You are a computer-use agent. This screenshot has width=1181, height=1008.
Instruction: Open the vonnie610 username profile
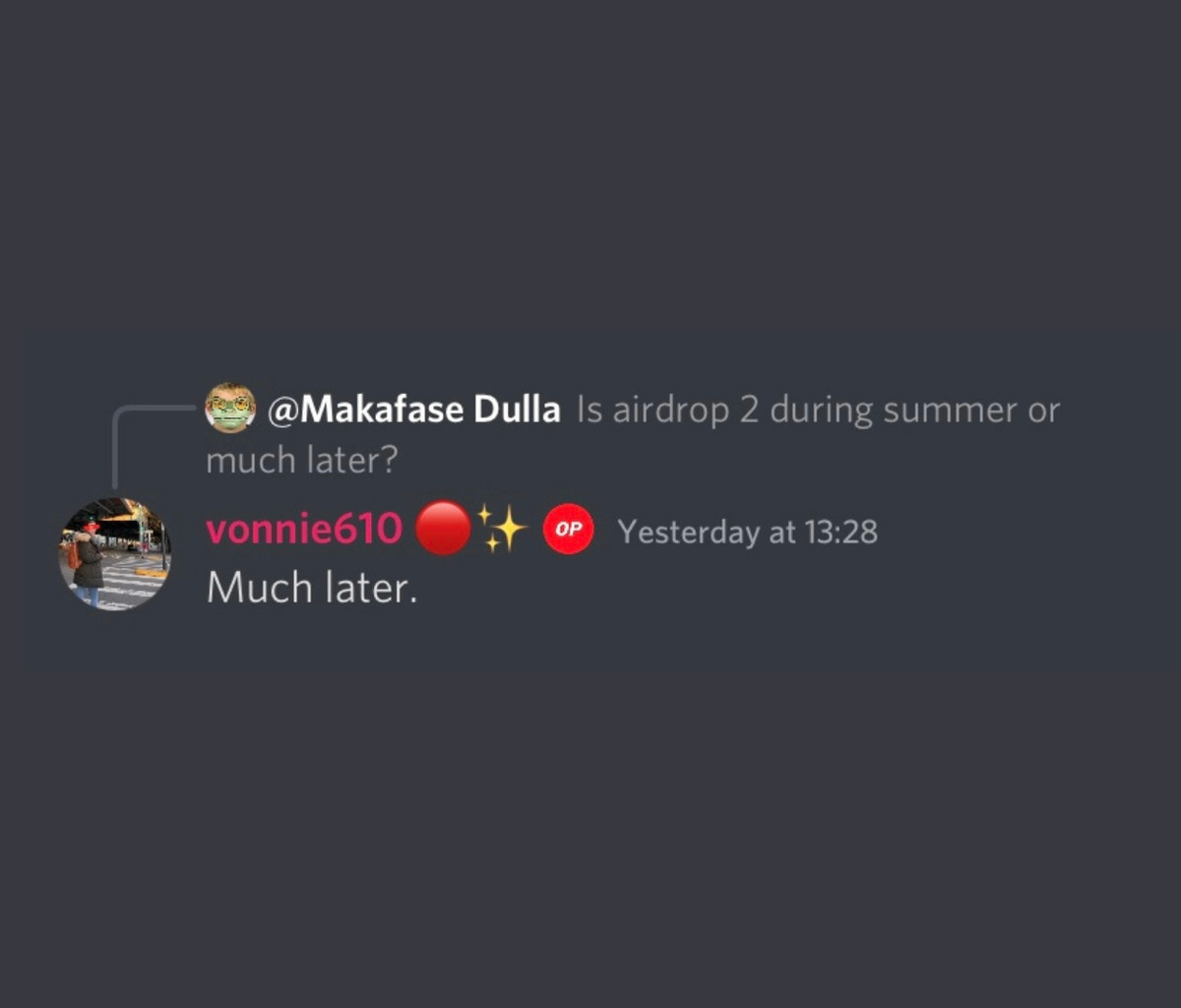[x=304, y=530]
